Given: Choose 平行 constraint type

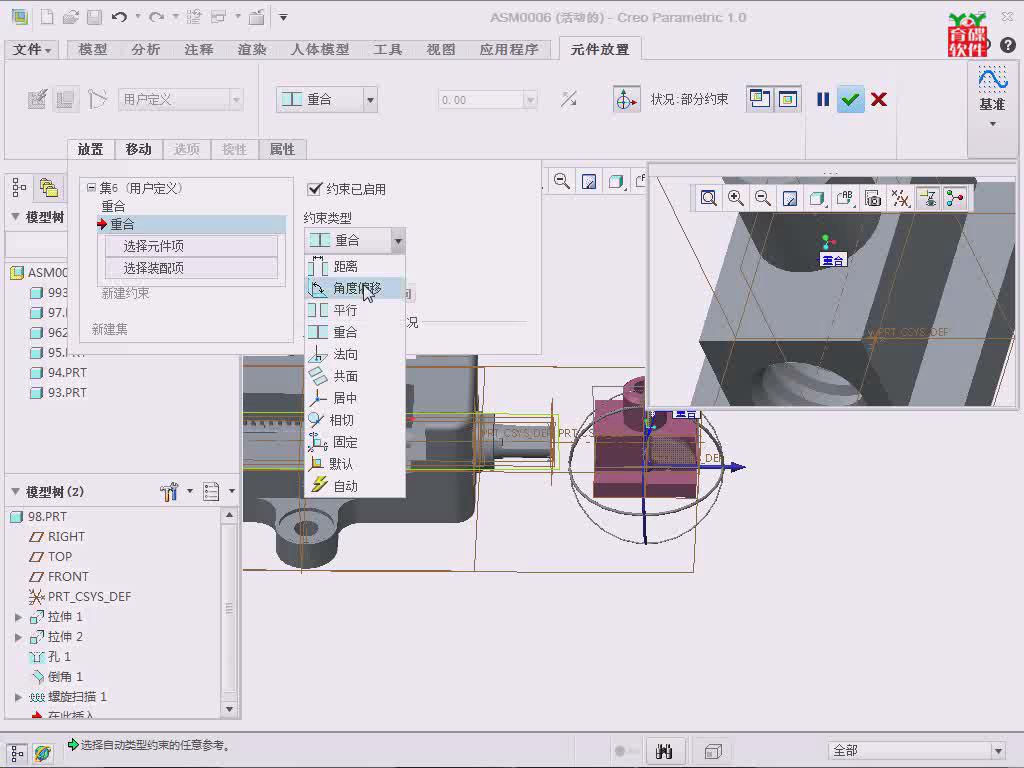Looking at the screenshot, I should pyautogui.click(x=355, y=310).
